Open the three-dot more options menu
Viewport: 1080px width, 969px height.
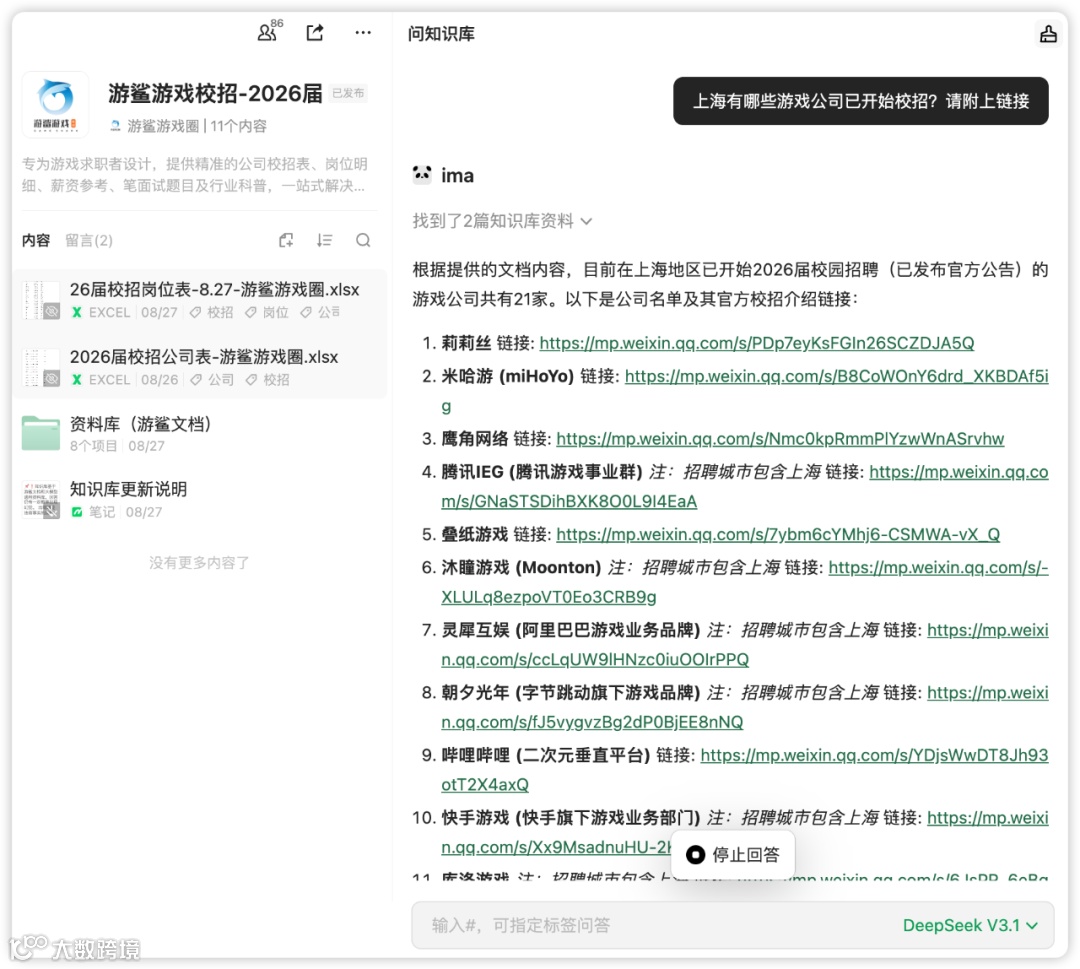click(363, 32)
